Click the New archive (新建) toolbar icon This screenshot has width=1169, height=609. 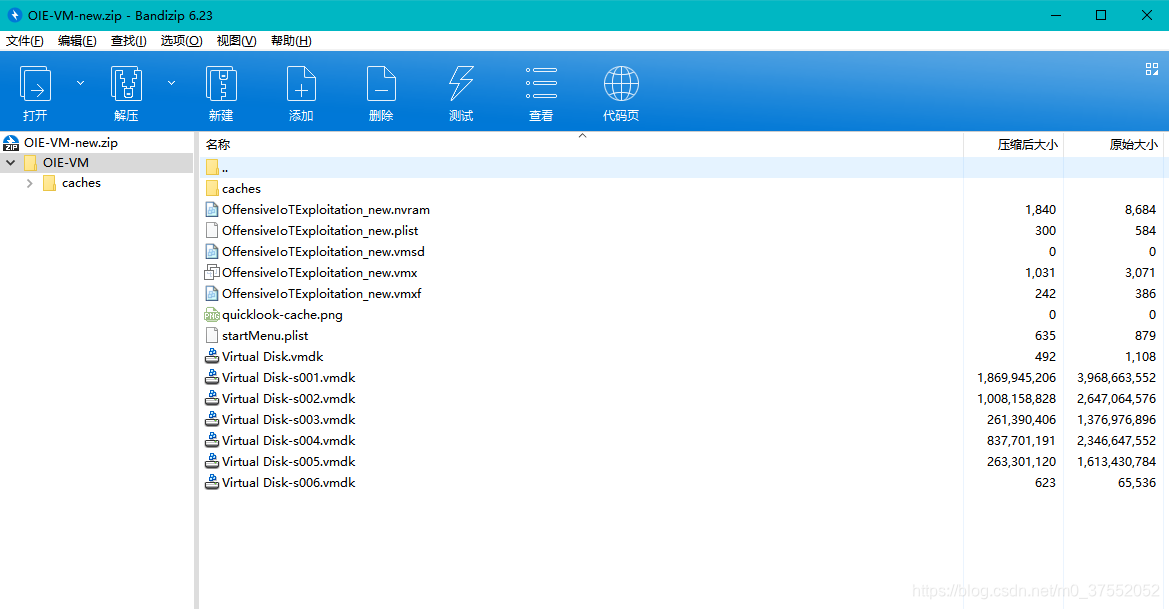coord(221,84)
